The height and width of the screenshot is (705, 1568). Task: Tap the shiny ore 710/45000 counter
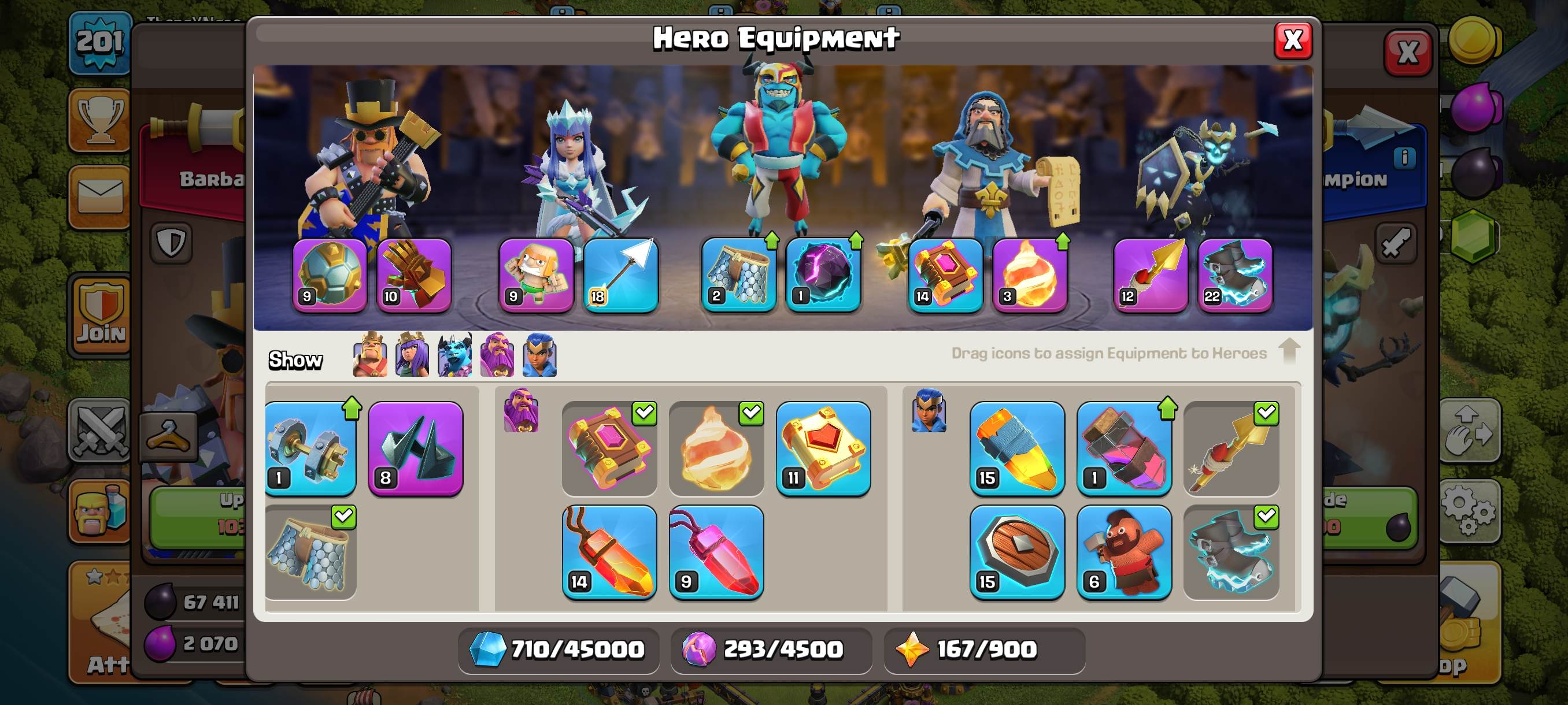558,650
